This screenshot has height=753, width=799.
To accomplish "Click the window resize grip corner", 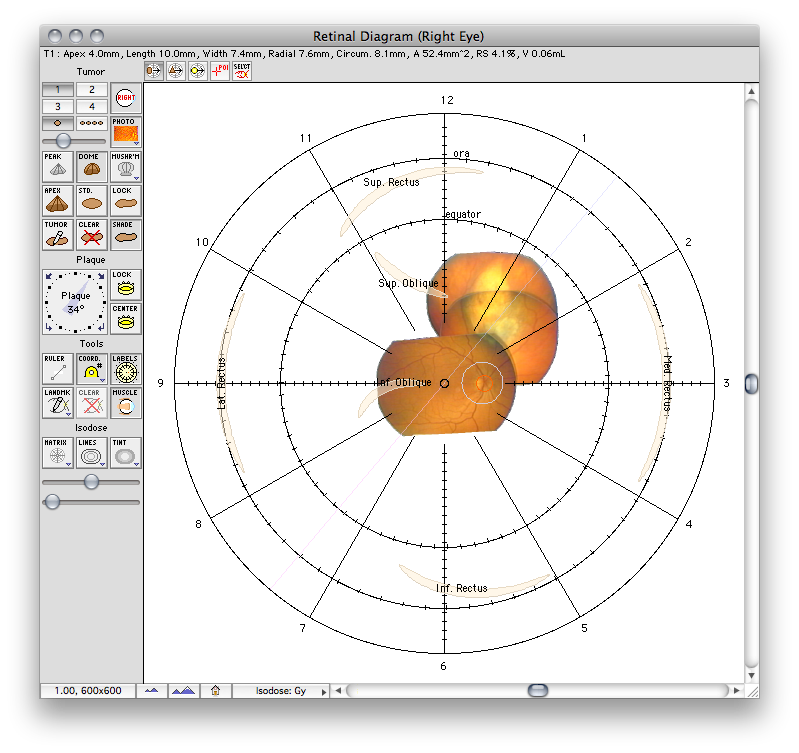I will [x=753, y=691].
